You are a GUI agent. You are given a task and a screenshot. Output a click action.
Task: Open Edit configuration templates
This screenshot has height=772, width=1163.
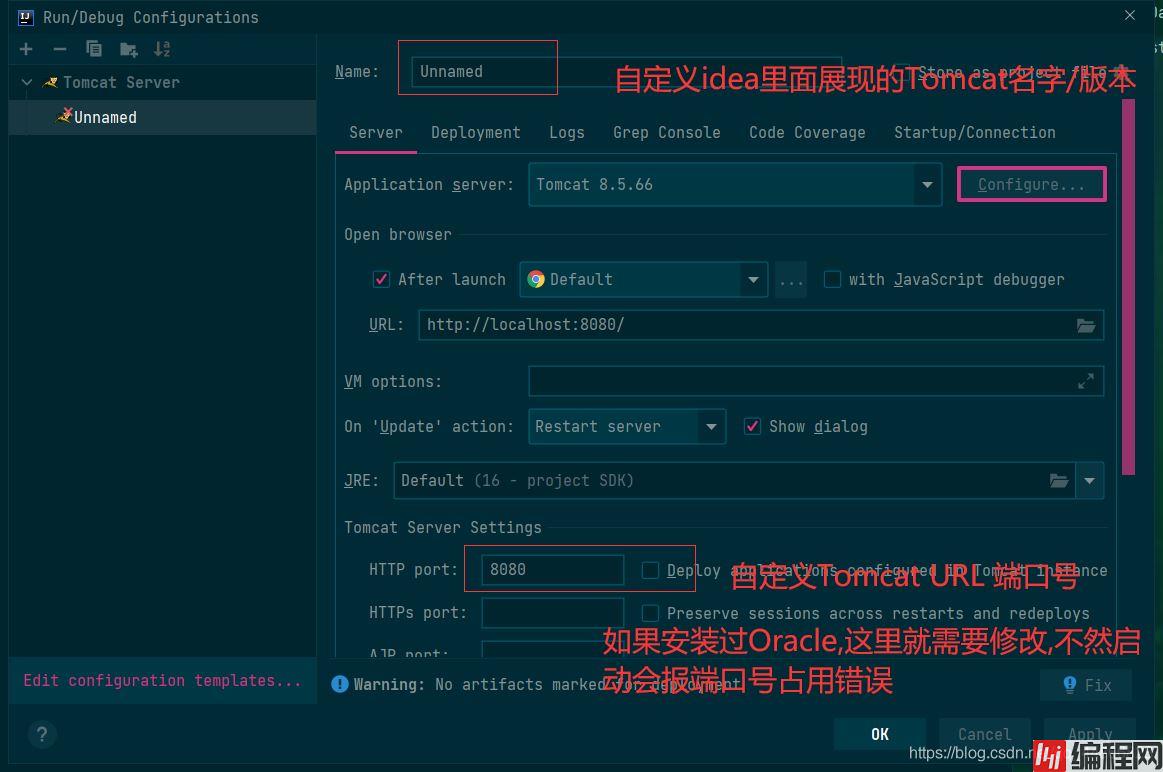163,680
